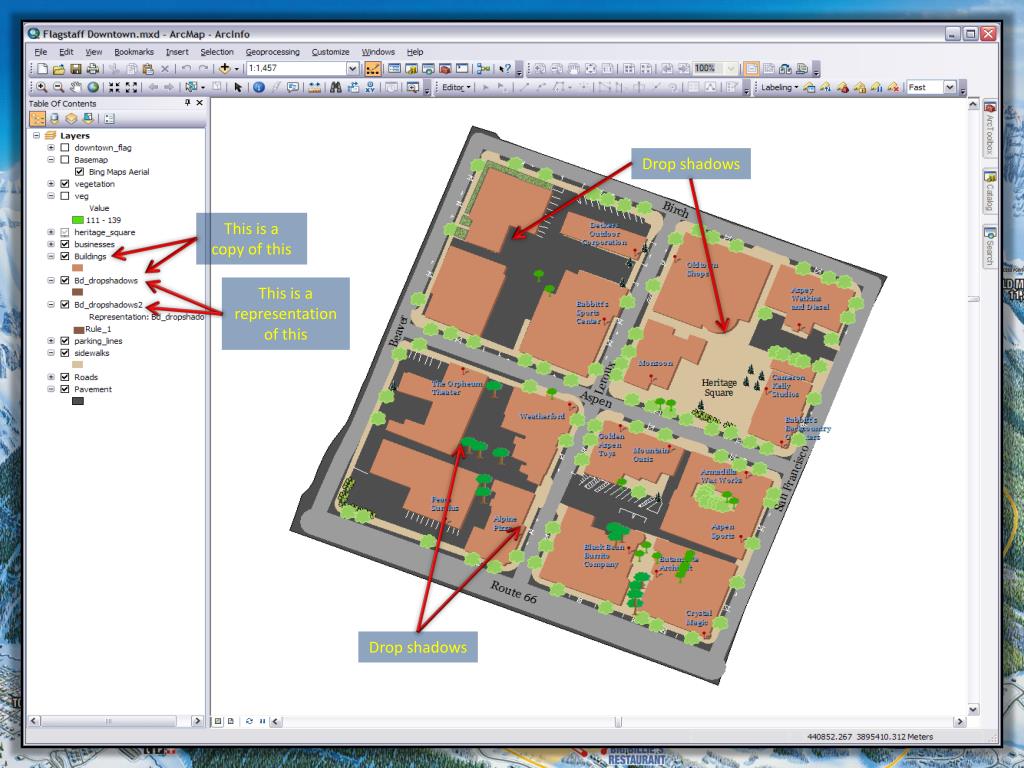Open the Search side tab
Viewport: 1024px width, 768px height.
click(x=990, y=246)
